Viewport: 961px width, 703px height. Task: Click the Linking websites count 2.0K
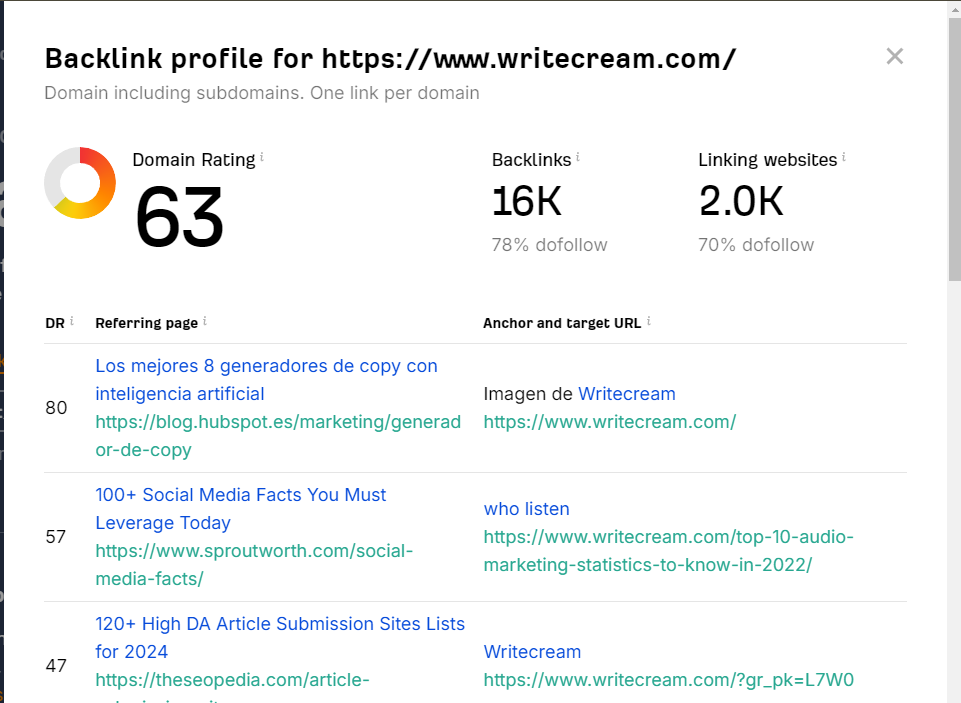click(741, 201)
